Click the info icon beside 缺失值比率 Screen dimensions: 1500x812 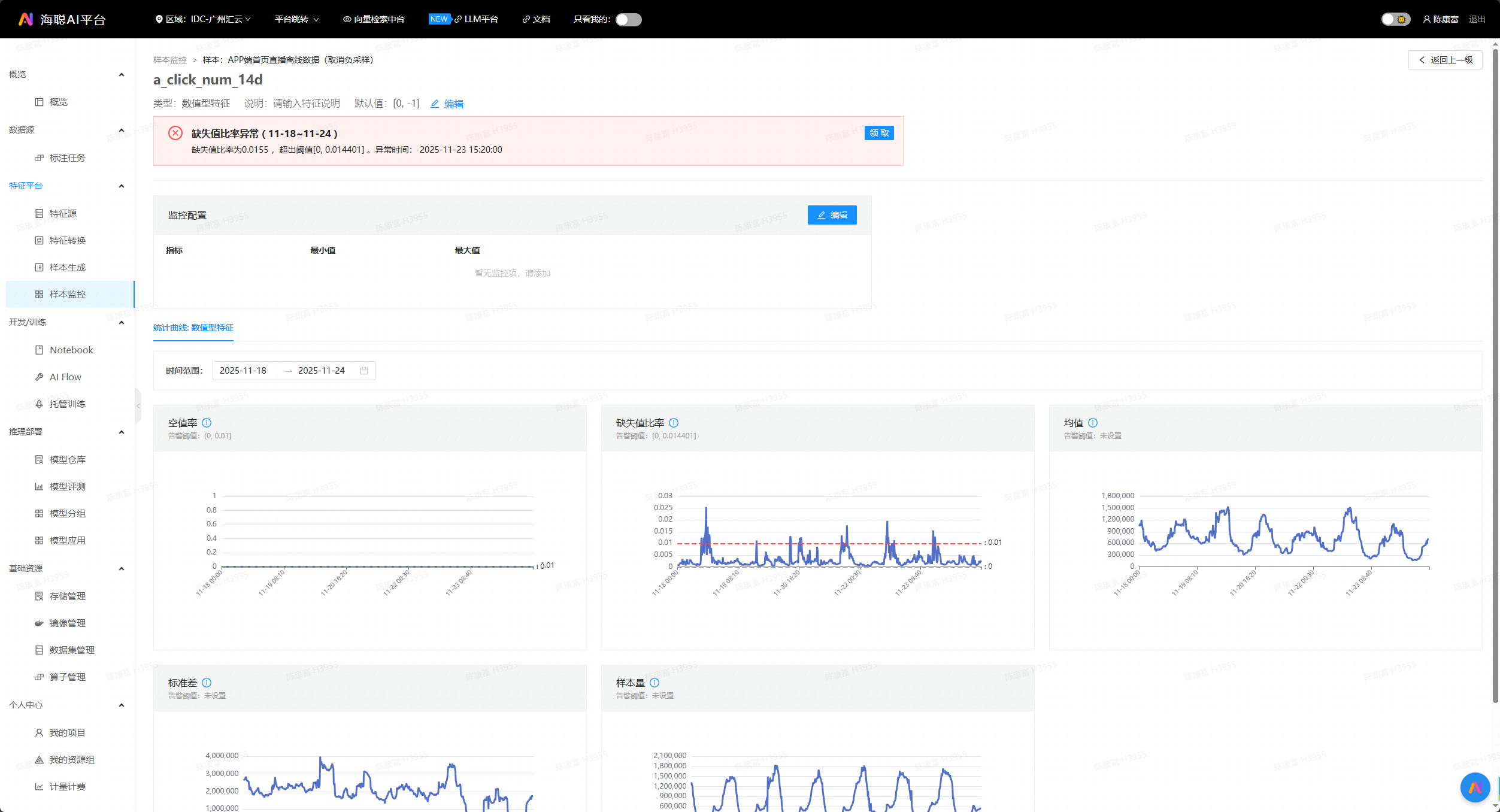[x=674, y=423]
